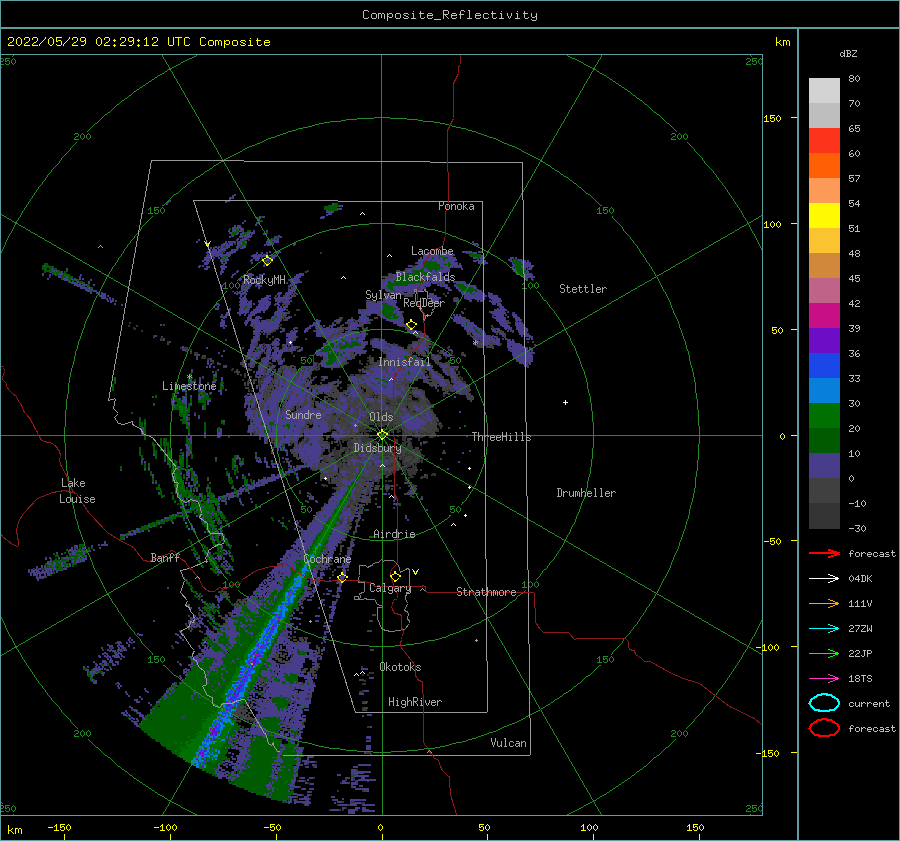Click the Strathmore label

pos(486,592)
